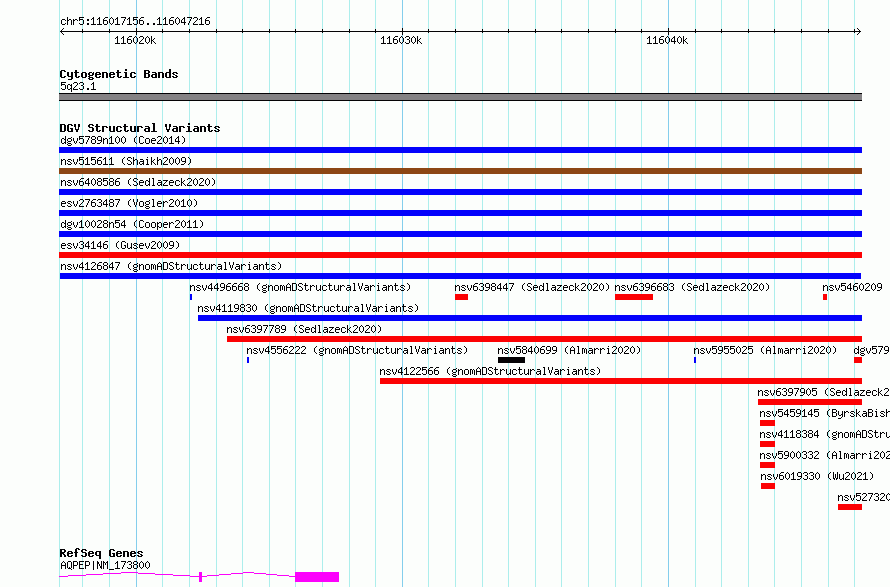Click the left arrowhead of the ruler
Screen dimensions: 890x587
pos(62,32)
